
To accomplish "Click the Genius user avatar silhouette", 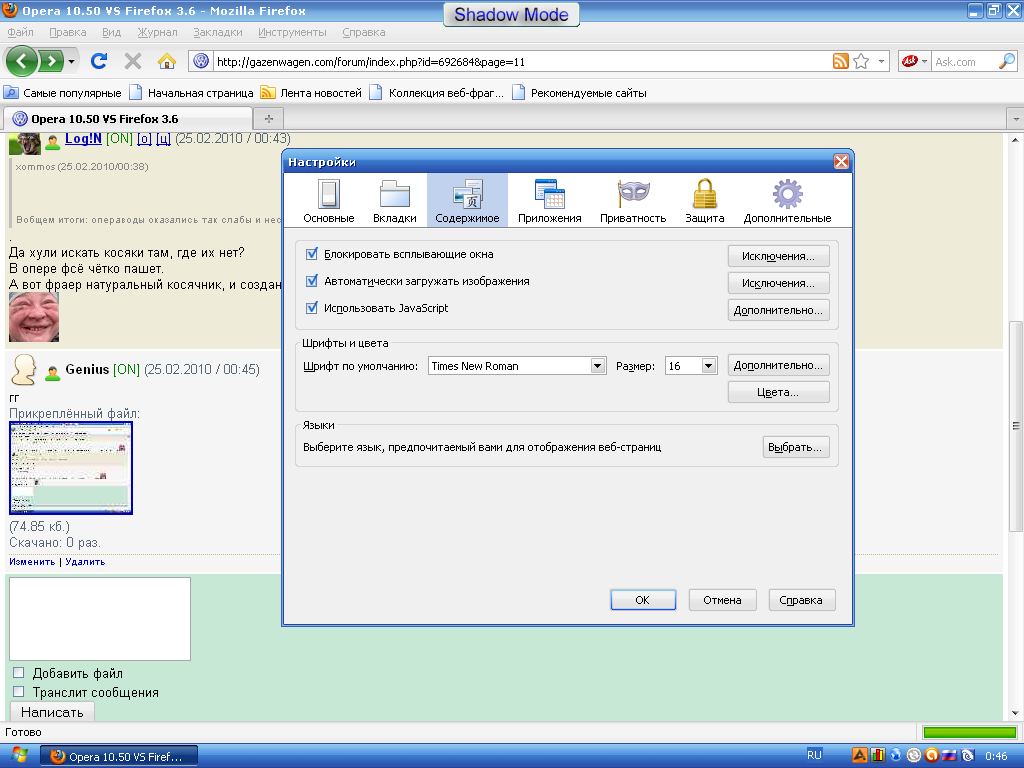I will point(24,370).
